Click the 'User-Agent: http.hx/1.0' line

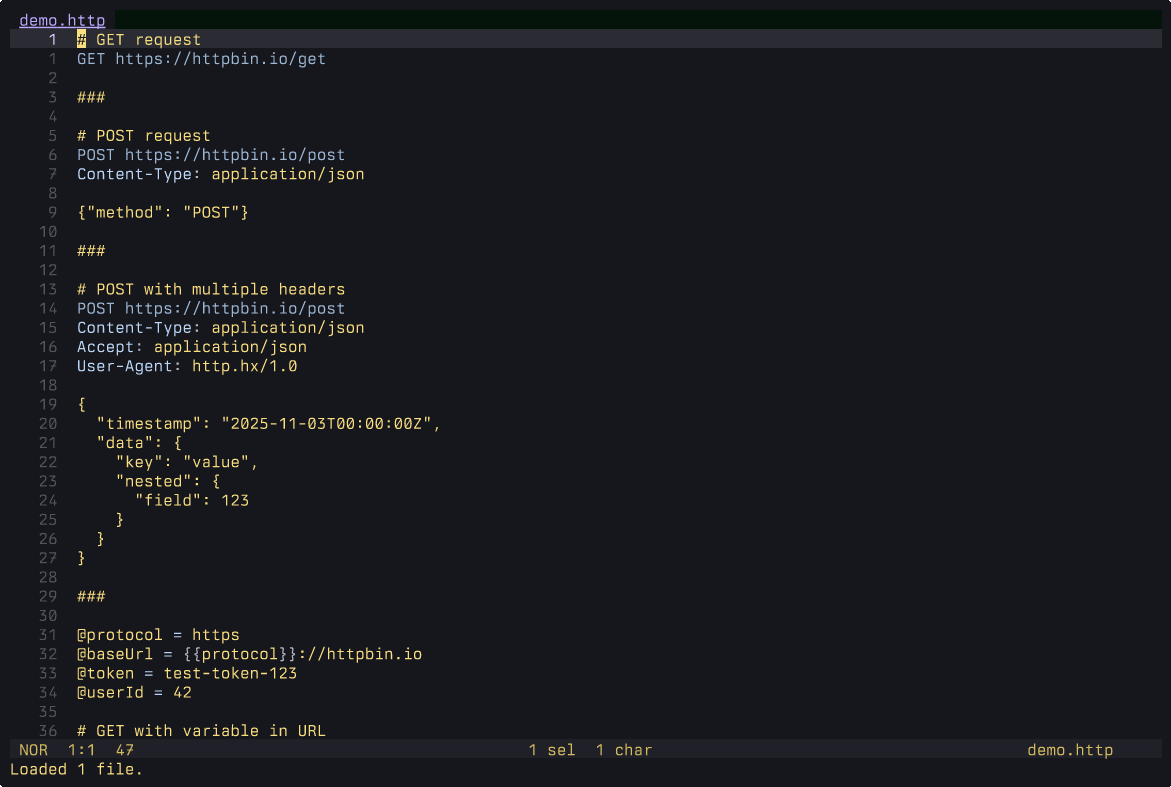(x=187, y=367)
